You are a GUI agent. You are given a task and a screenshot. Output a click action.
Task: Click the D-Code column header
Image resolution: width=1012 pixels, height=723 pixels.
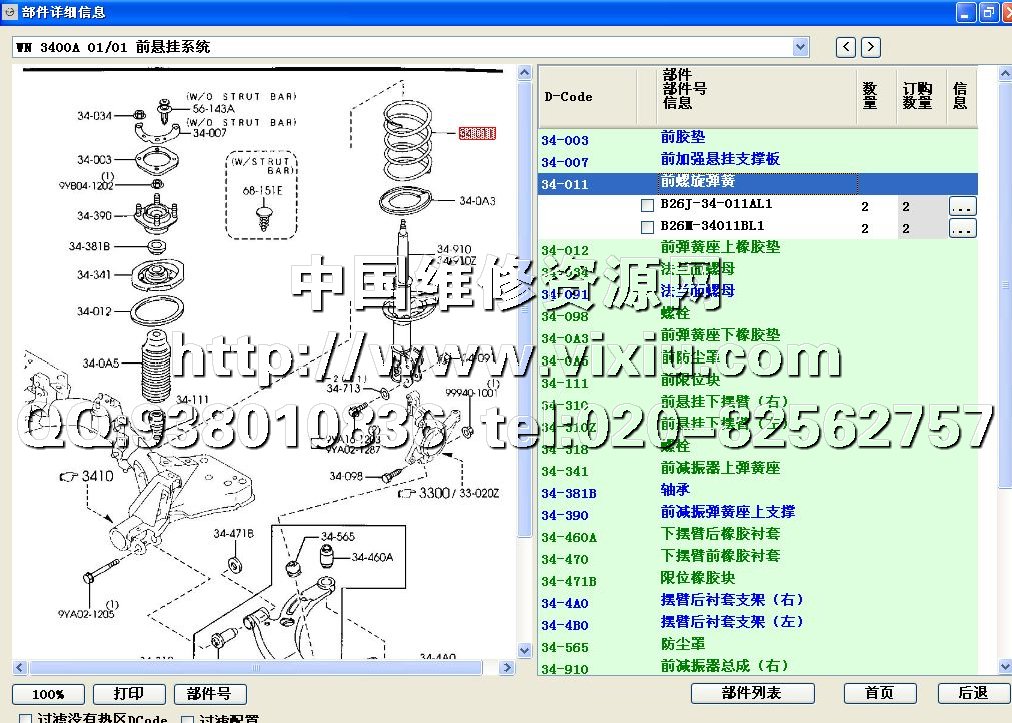click(568, 97)
